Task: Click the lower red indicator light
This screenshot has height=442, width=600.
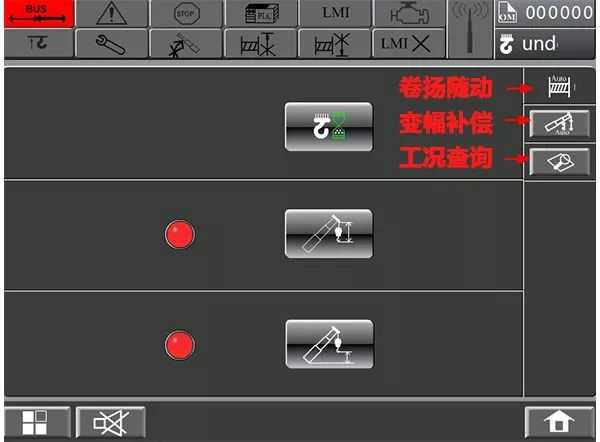Action: pyautogui.click(x=180, y=345)
